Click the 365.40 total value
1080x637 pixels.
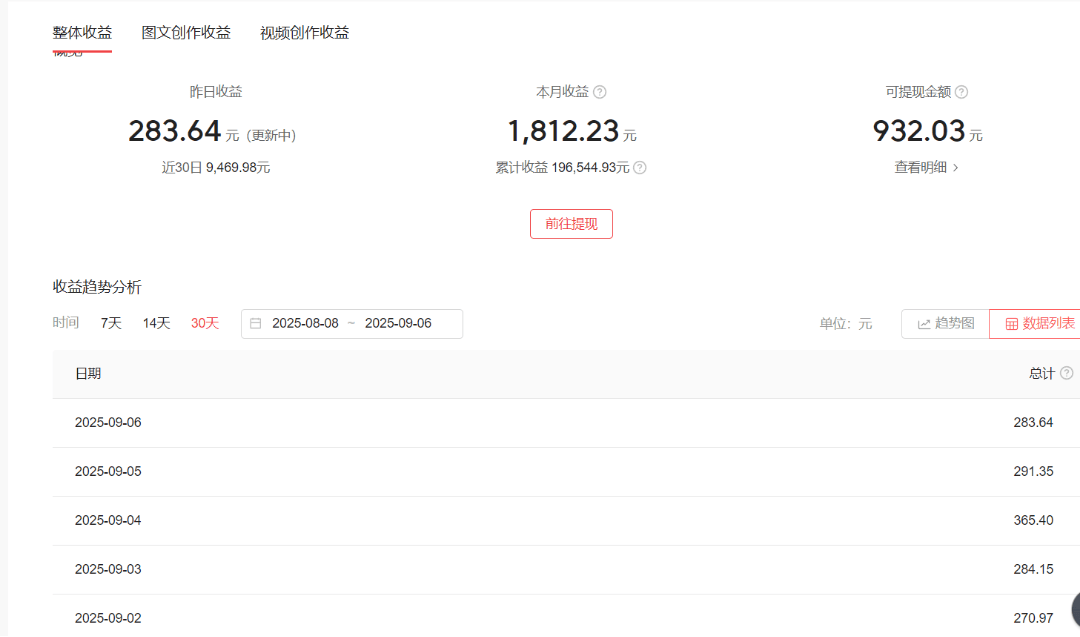point(1033,520)
